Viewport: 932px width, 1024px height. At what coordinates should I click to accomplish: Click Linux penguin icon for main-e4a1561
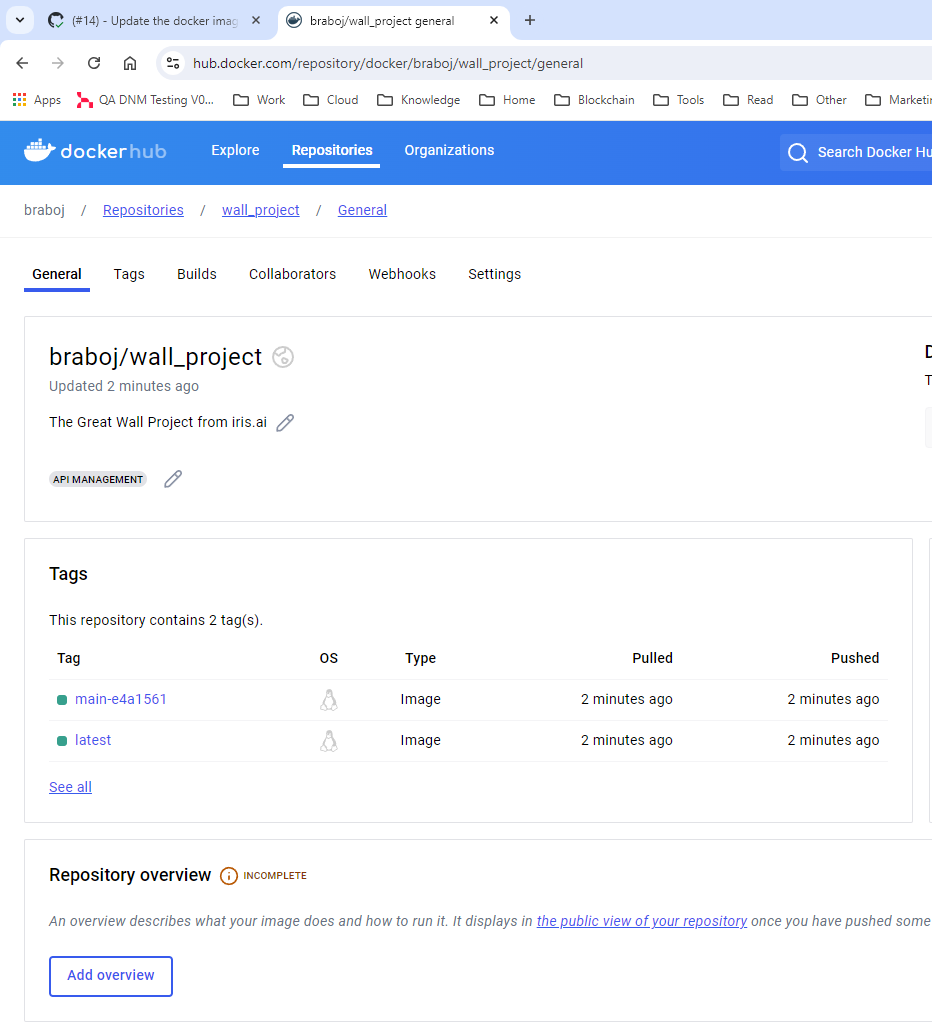[329, 700]
